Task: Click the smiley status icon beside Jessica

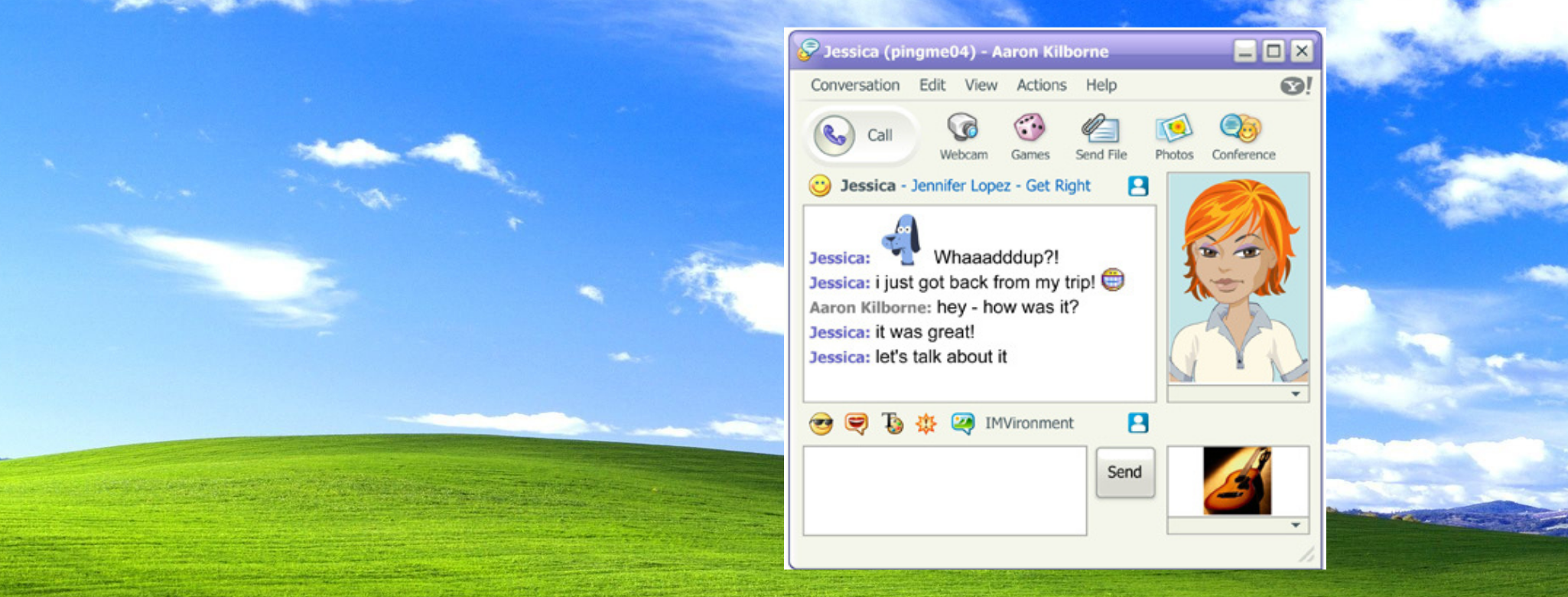Action: [x=820, y=186]
